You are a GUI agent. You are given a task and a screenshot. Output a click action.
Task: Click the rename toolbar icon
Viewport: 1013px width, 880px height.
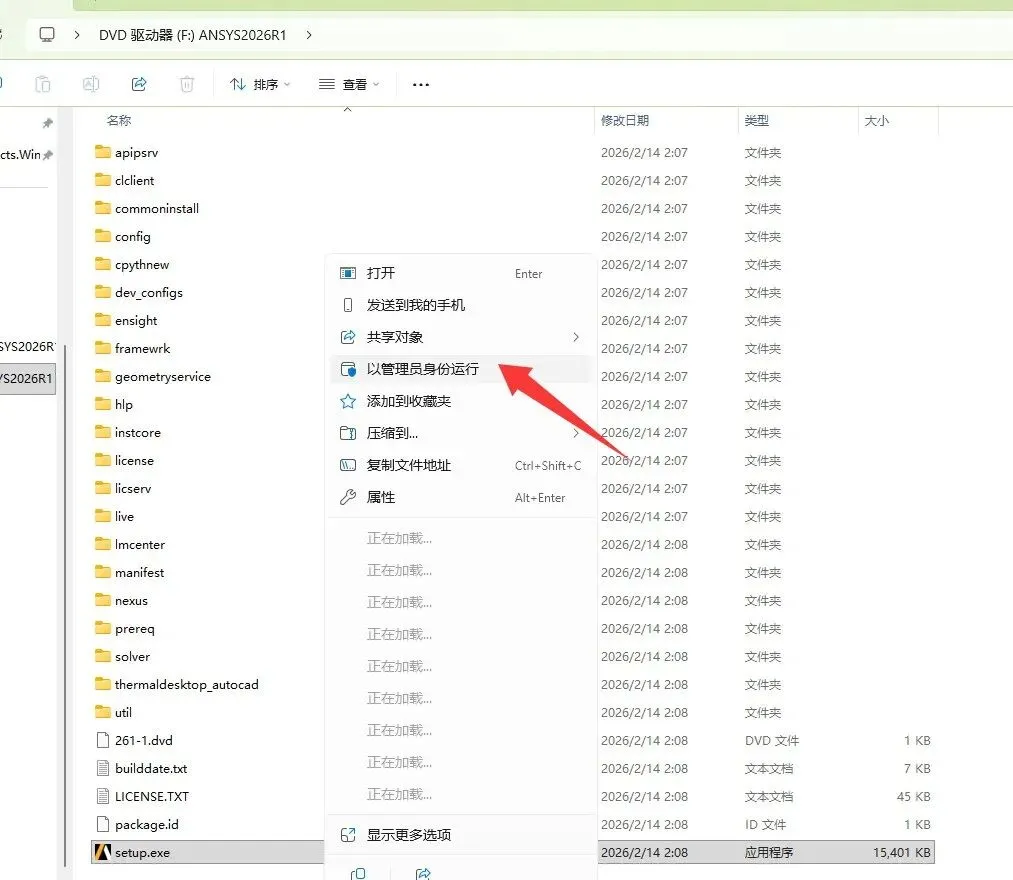click(x=91, y=84)
